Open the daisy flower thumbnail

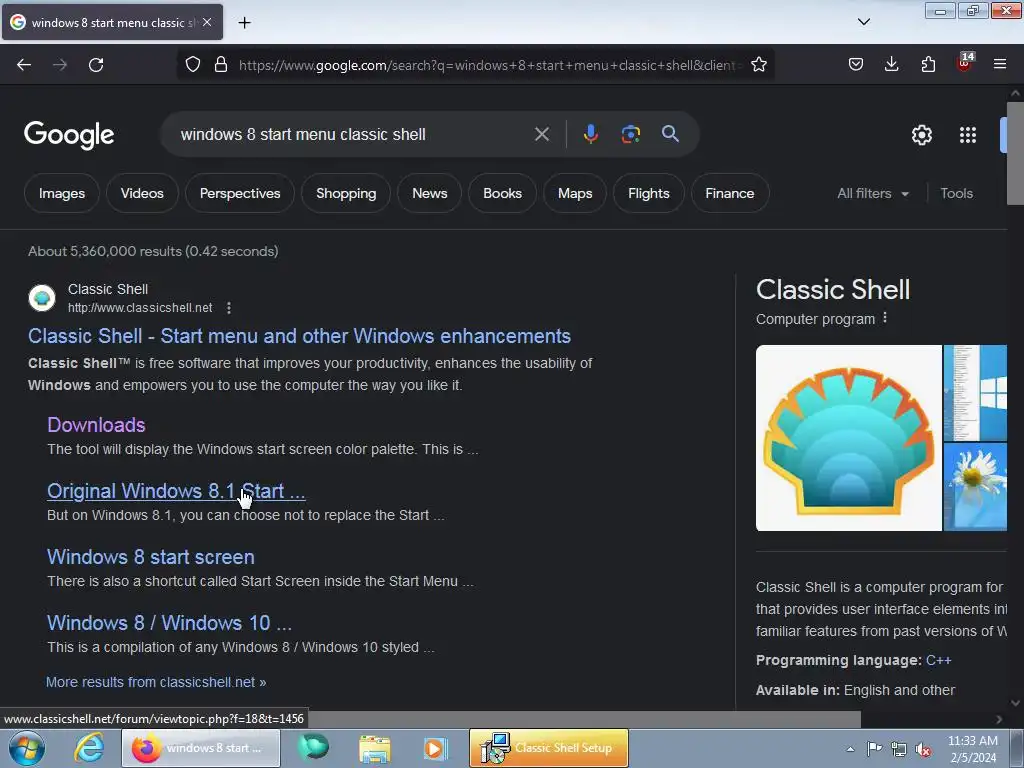(976, 487)
